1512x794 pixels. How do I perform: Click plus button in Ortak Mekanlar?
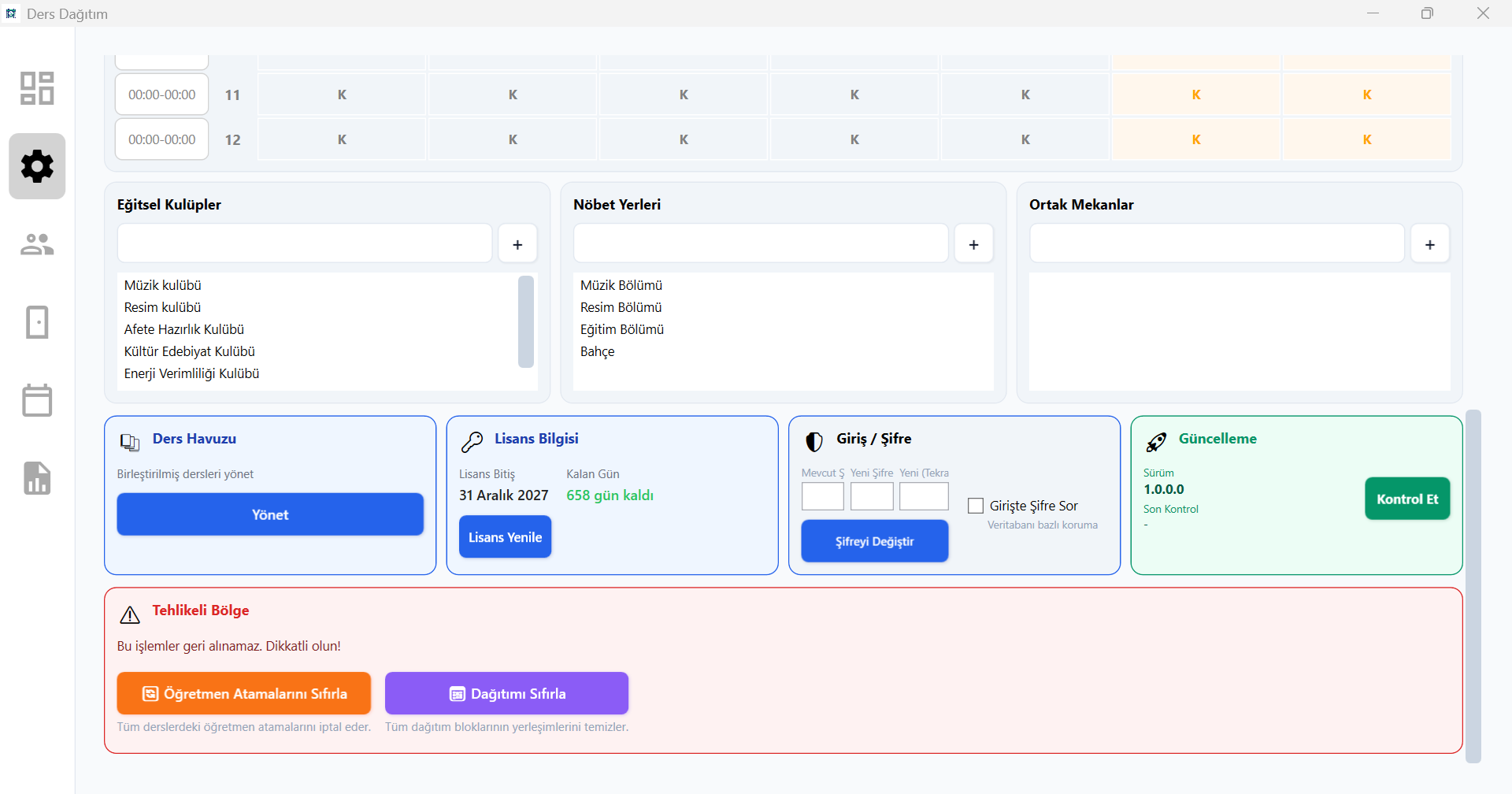click(1429, 244)
